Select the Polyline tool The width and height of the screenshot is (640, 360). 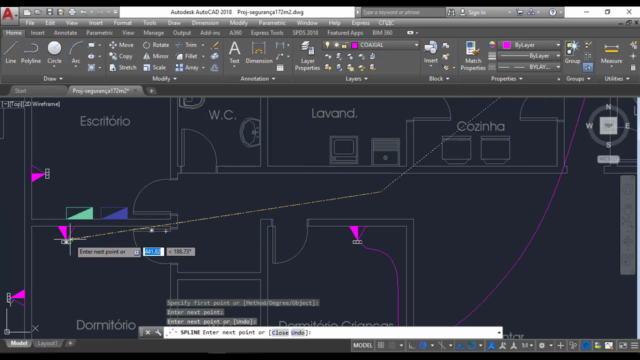31,52
